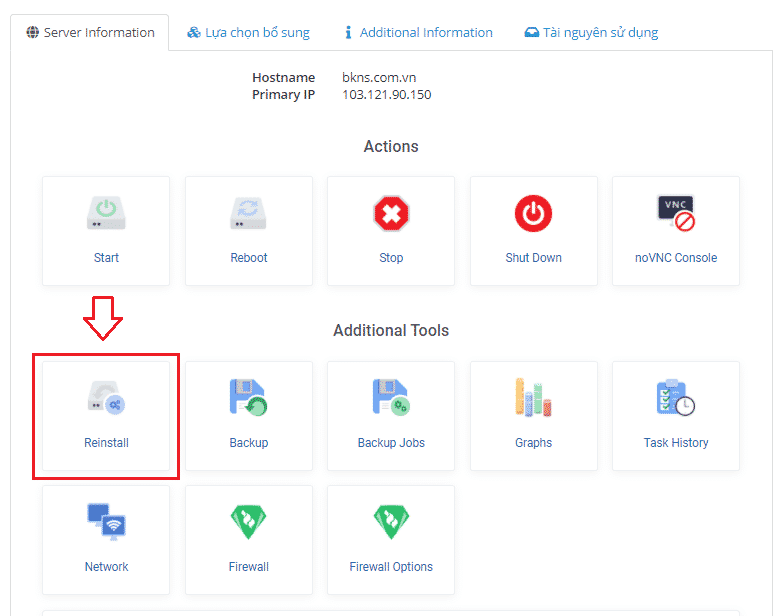This screenshot has height=616, width=783.
Task: Click the red Stop icon
Action: coord(391,214)
